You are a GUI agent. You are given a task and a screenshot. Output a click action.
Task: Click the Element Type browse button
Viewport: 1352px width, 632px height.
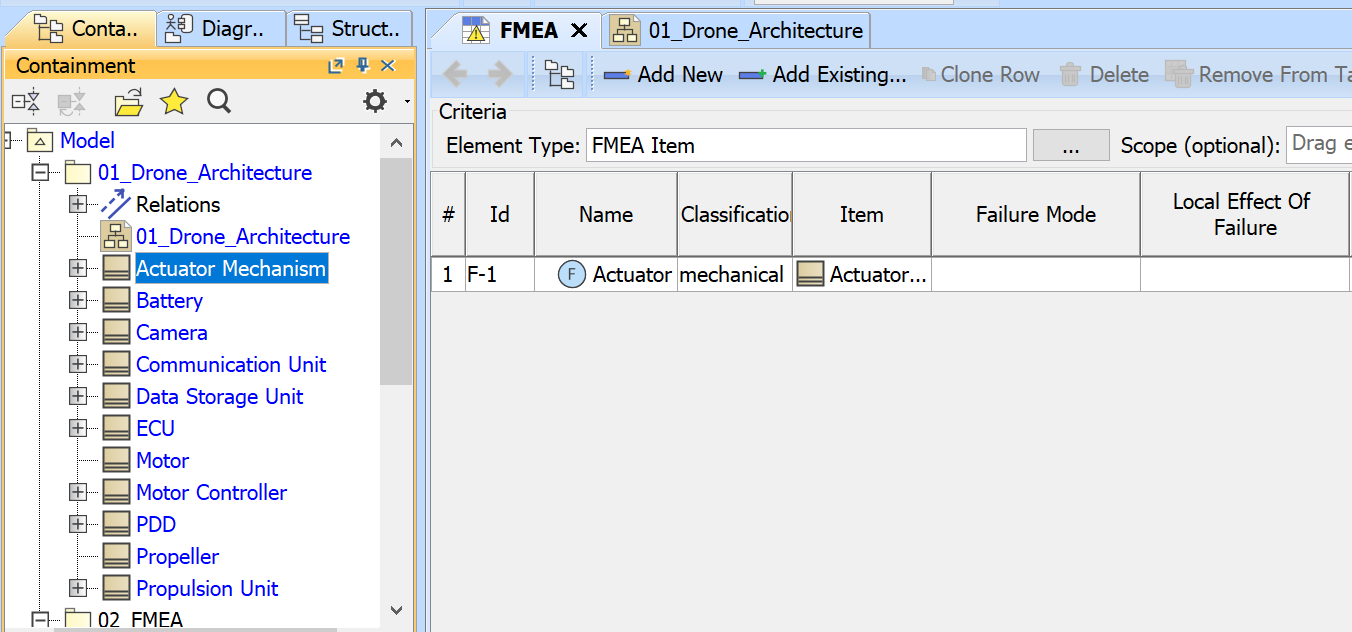click(x=1071, y=145)
